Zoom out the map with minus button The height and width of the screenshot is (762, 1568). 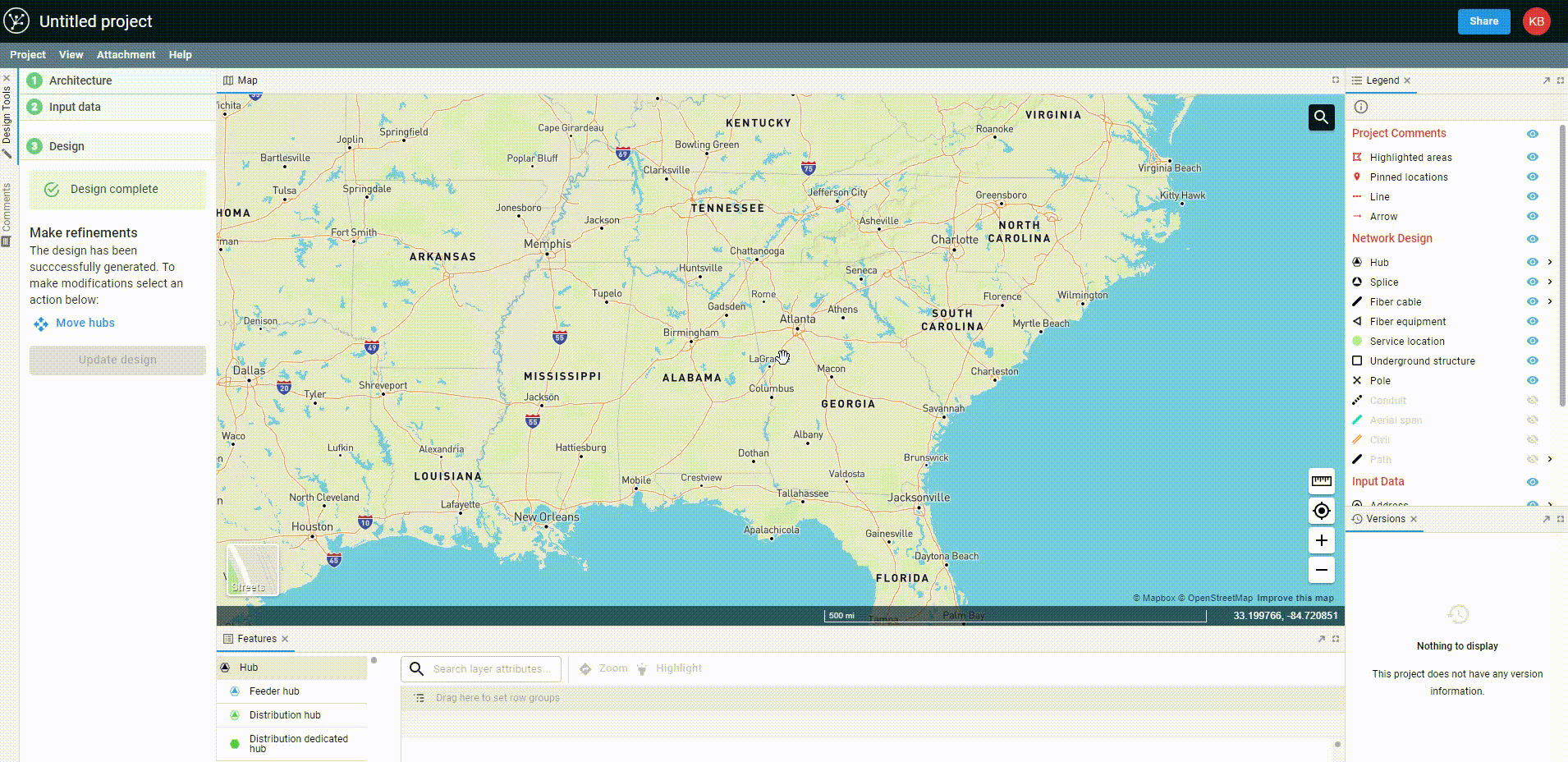(1321, 570)
